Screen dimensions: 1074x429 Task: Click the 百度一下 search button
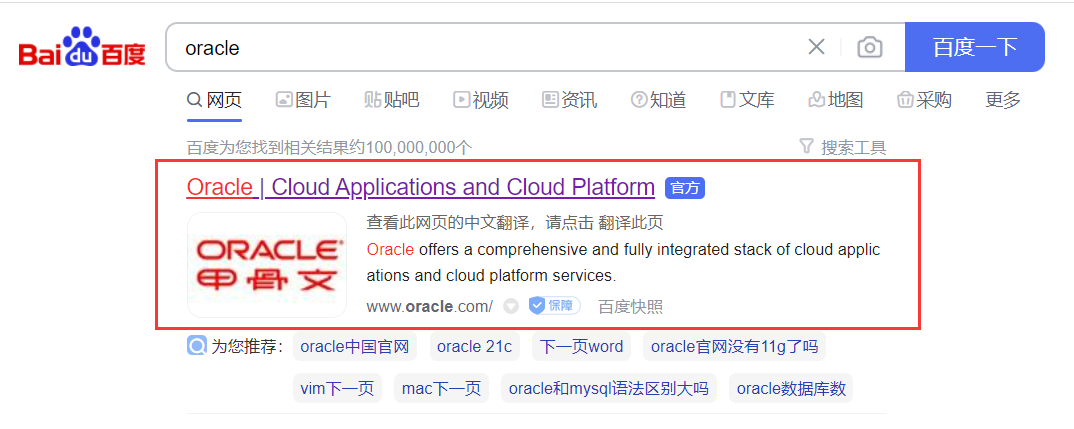click(x=975, y=47)
